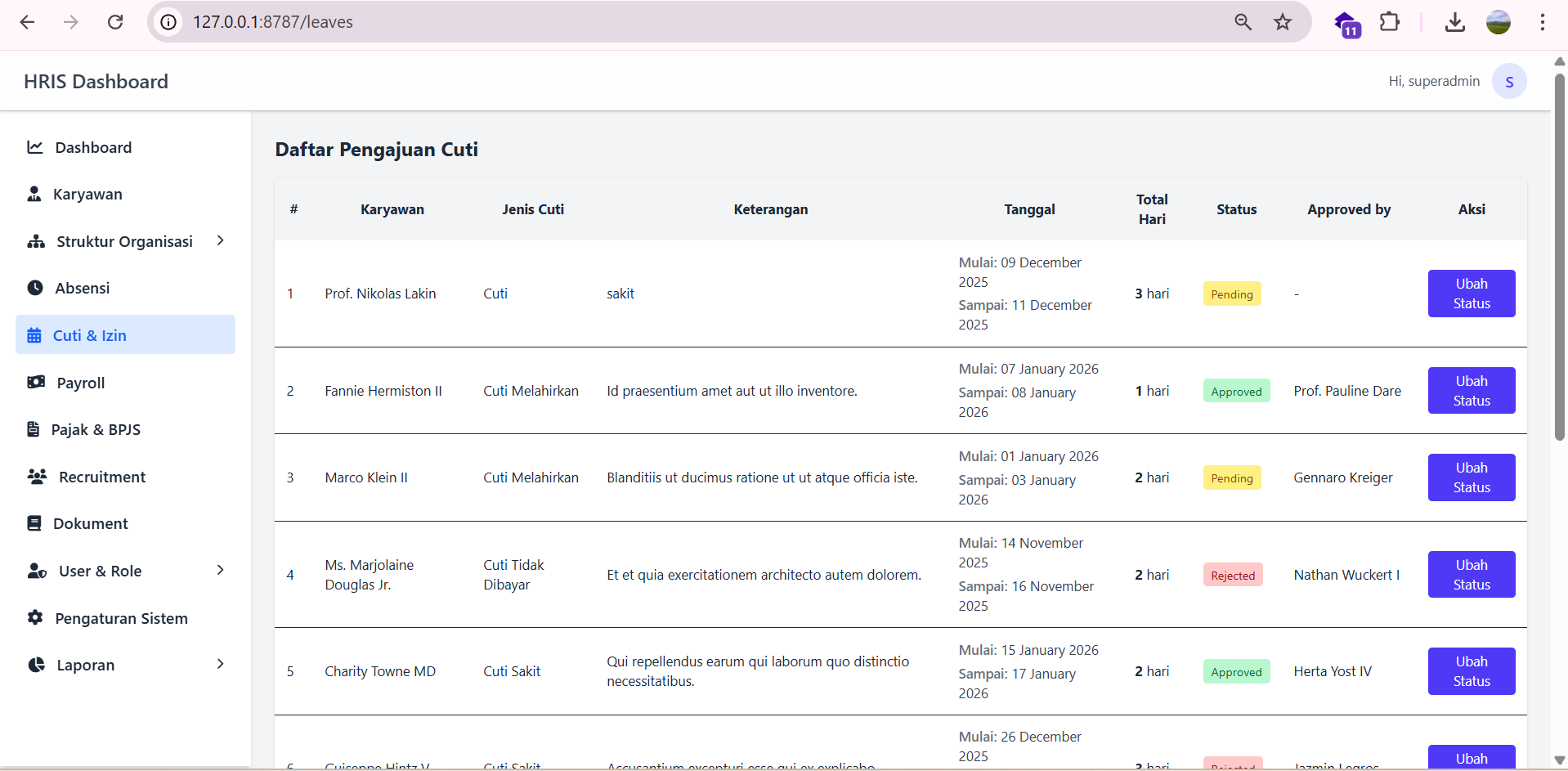The image size is (1568, 771).
Task: Expand the Struktur Organisasi submenu chevron
Action: click(x=220, y=240)
